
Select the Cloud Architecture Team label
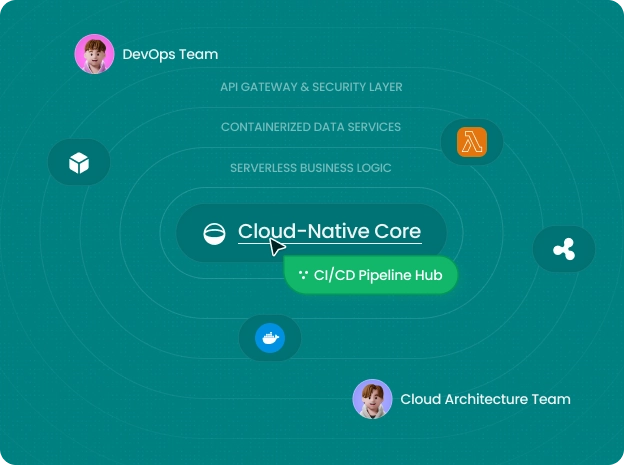[486, 399]
